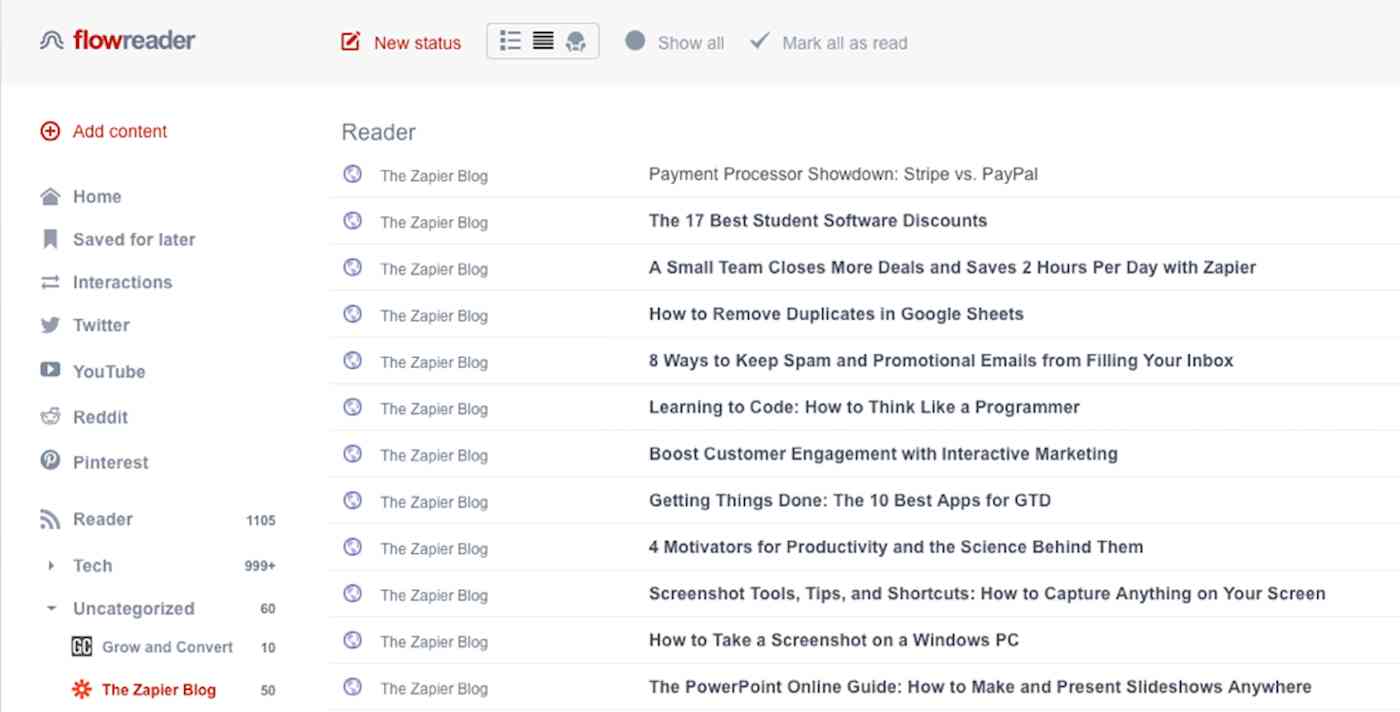Click globe icon on Windows PC screenshot row
1400x712 pixels.
click(x=352, y=640)
